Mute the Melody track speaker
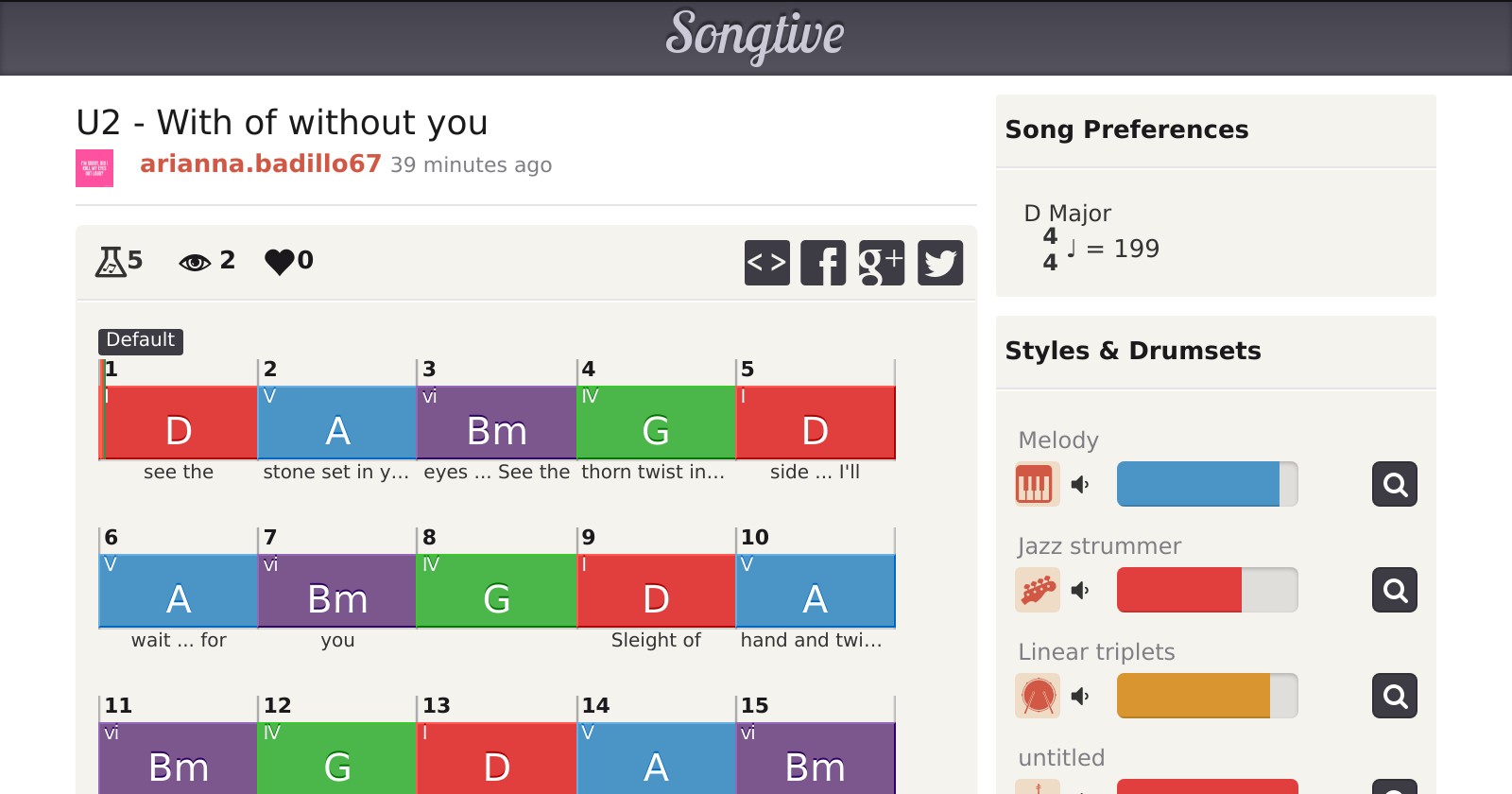 (1080, 485)
